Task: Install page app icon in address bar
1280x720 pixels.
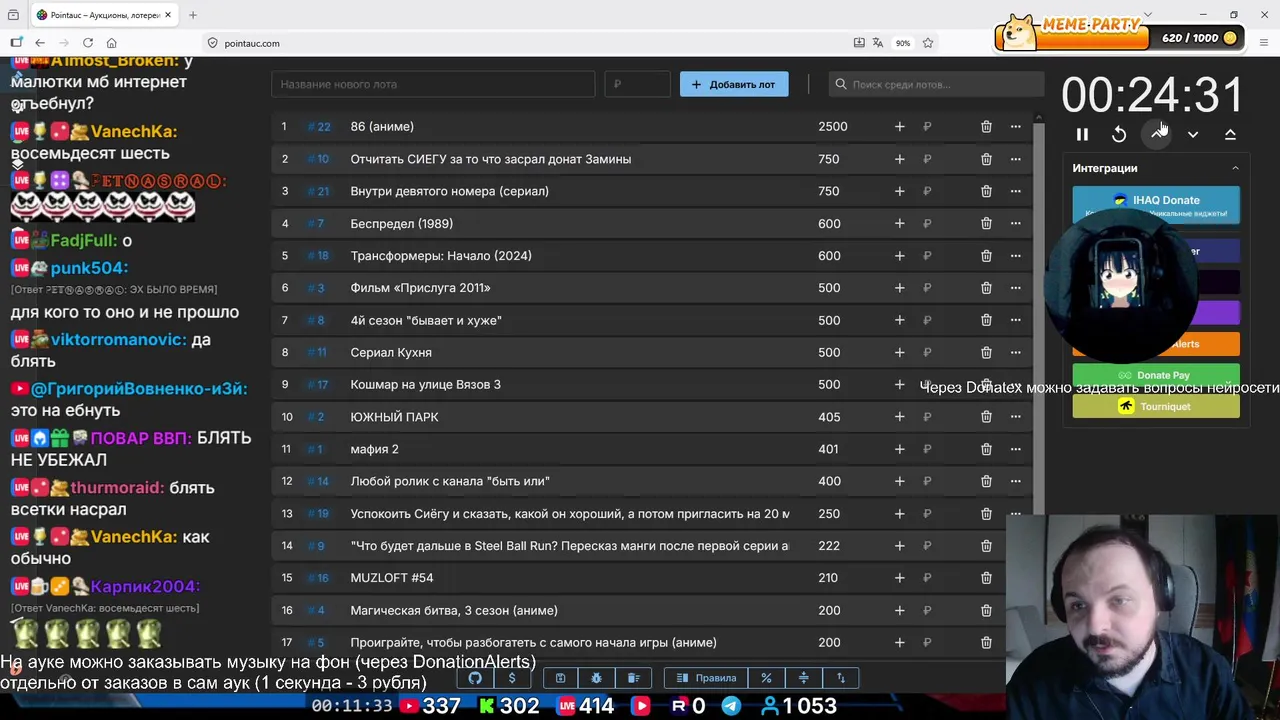Action: [x=859, y=43]
